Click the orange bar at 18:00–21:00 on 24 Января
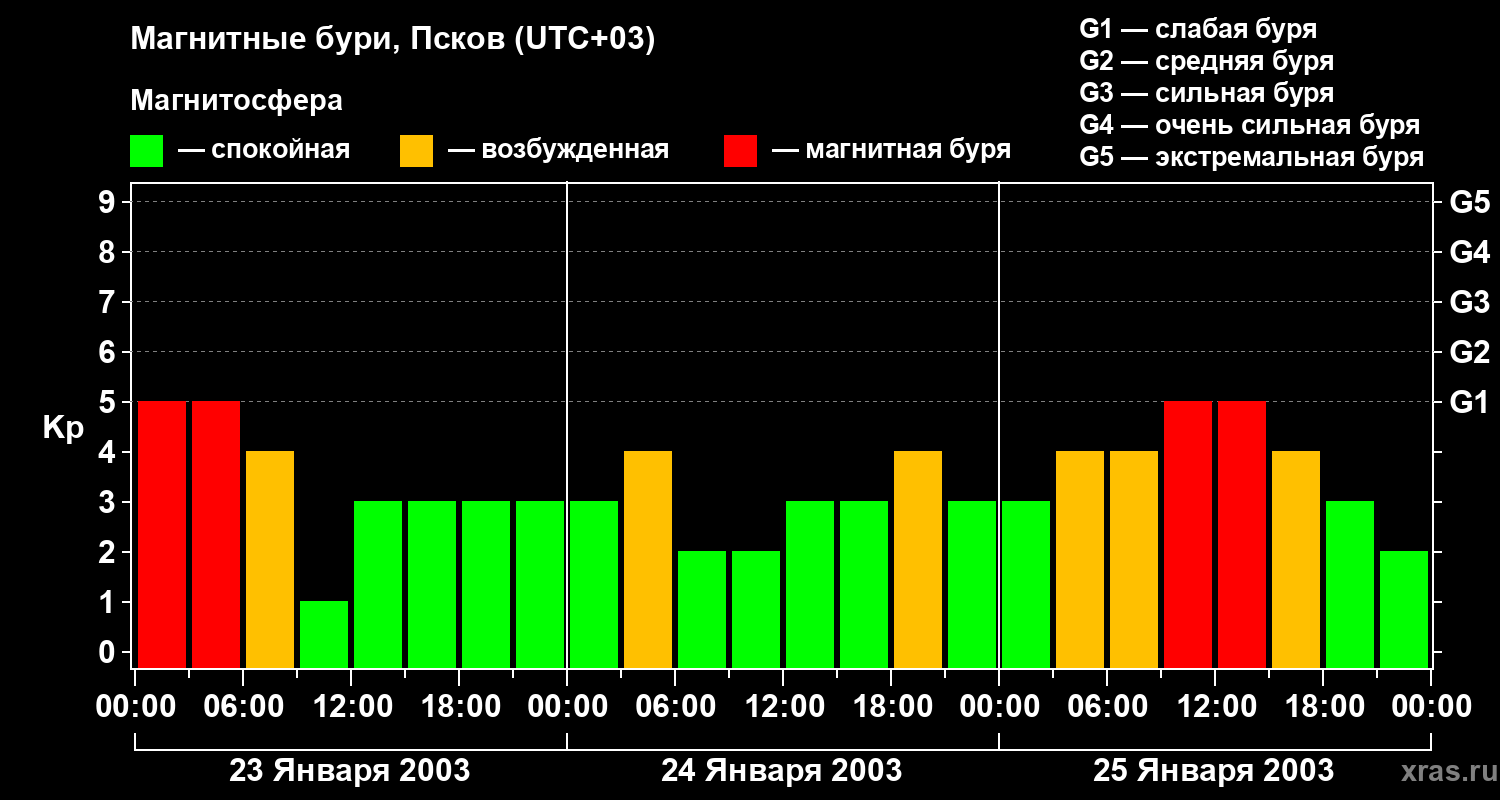 918,559
